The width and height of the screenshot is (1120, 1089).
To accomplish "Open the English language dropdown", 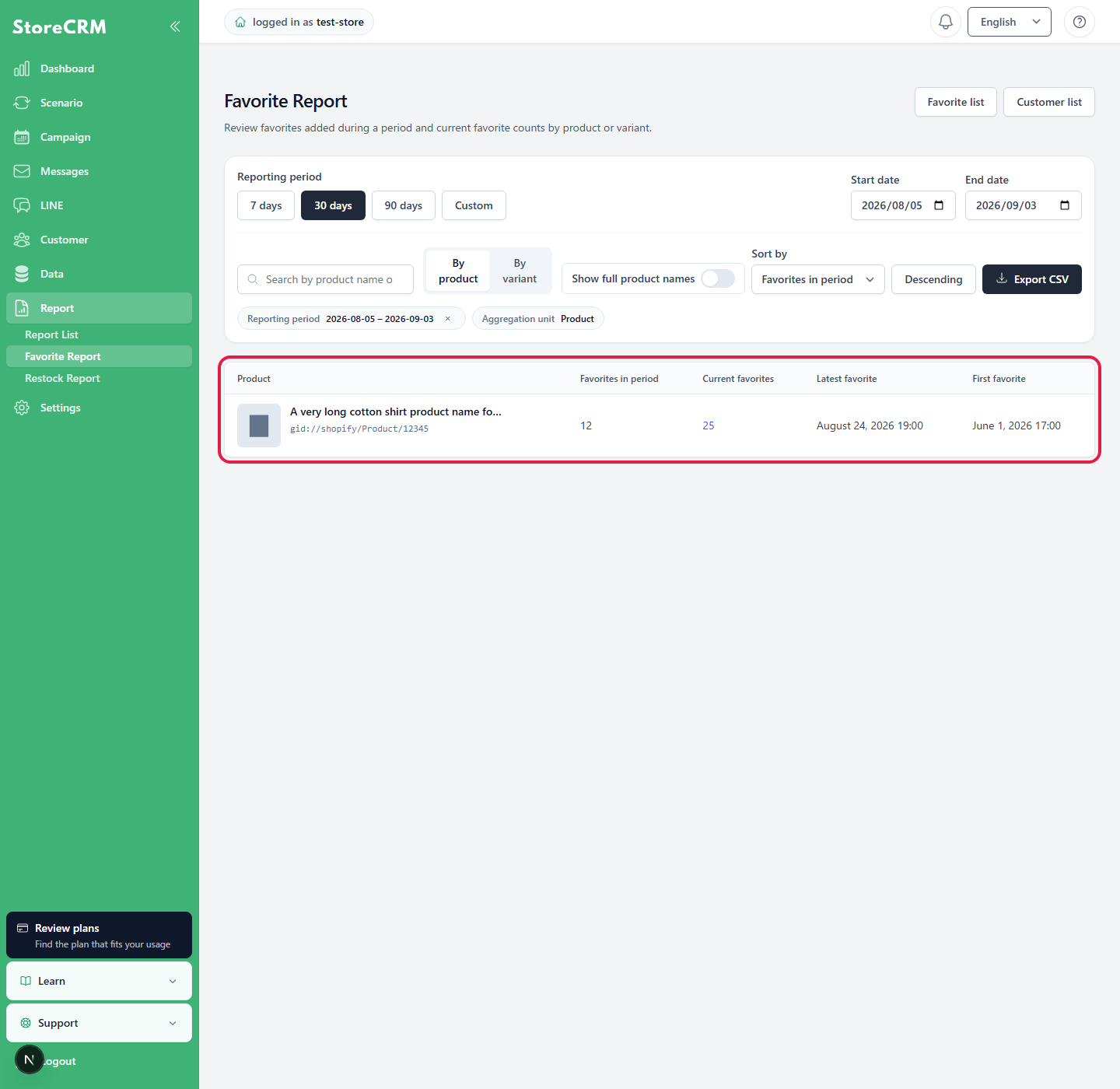I will pyautogui.click(x=1010, y=22).
